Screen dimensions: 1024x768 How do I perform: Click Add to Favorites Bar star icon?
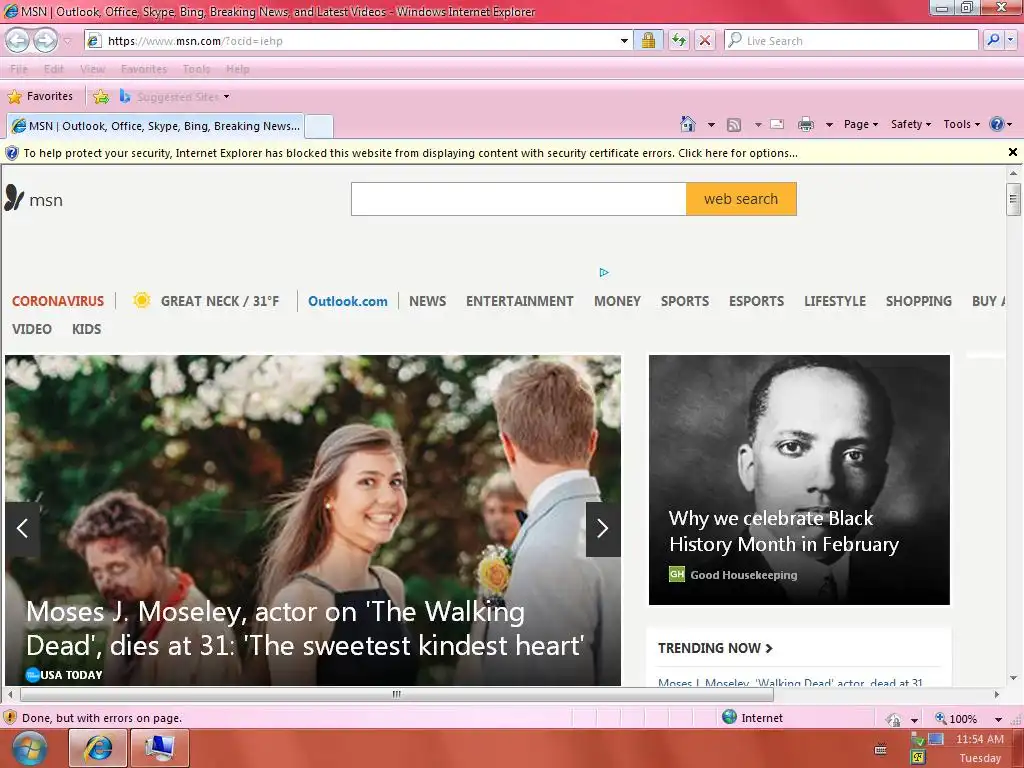(101, 97)
